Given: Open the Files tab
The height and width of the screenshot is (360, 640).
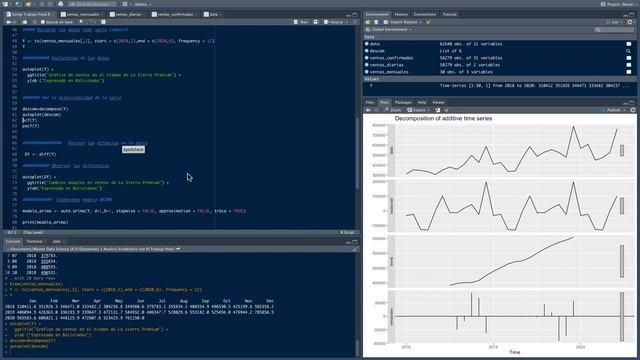Looking at the screenshot, I should [370, 102].
